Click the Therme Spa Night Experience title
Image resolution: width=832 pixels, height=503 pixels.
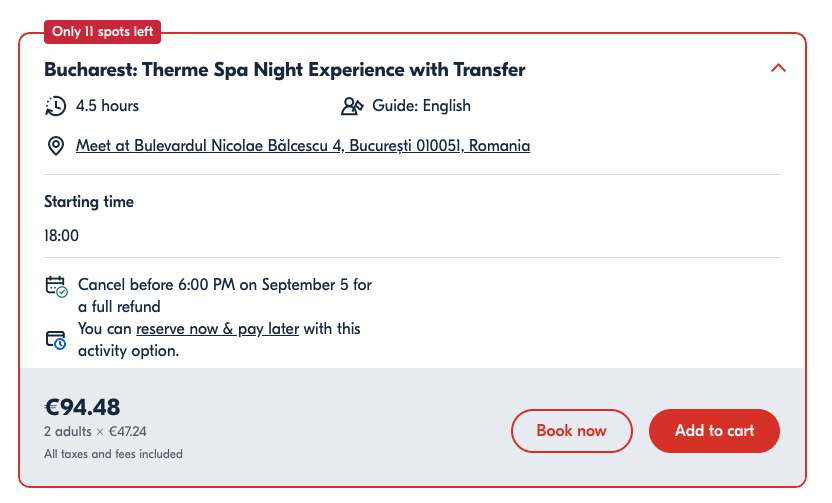coord(284,70)
